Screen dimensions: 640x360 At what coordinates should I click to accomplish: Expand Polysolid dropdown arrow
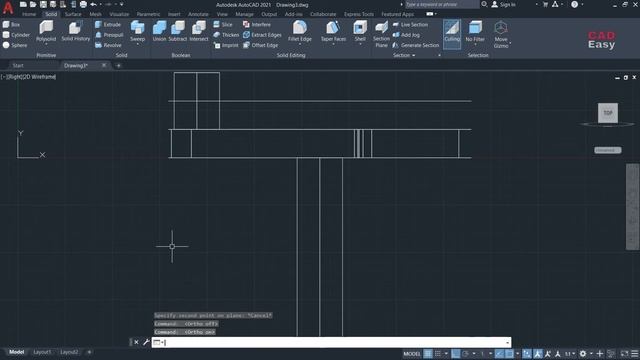46,44
